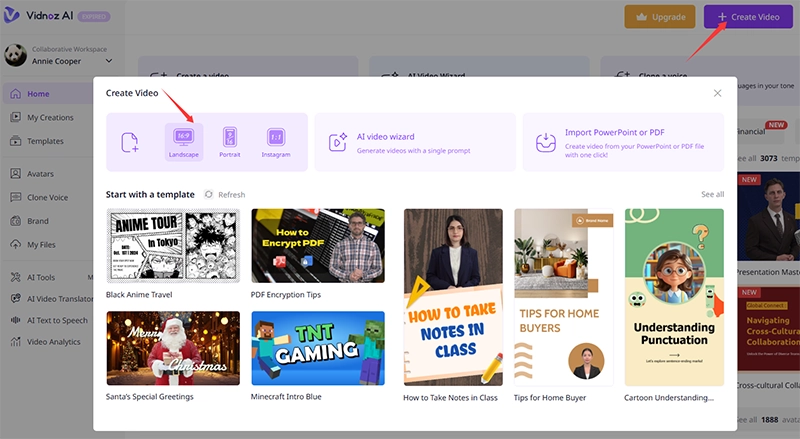This screenshot has height=439, width=800.
Task: Click the blank new video icon
Action: (x=130, y=143)
